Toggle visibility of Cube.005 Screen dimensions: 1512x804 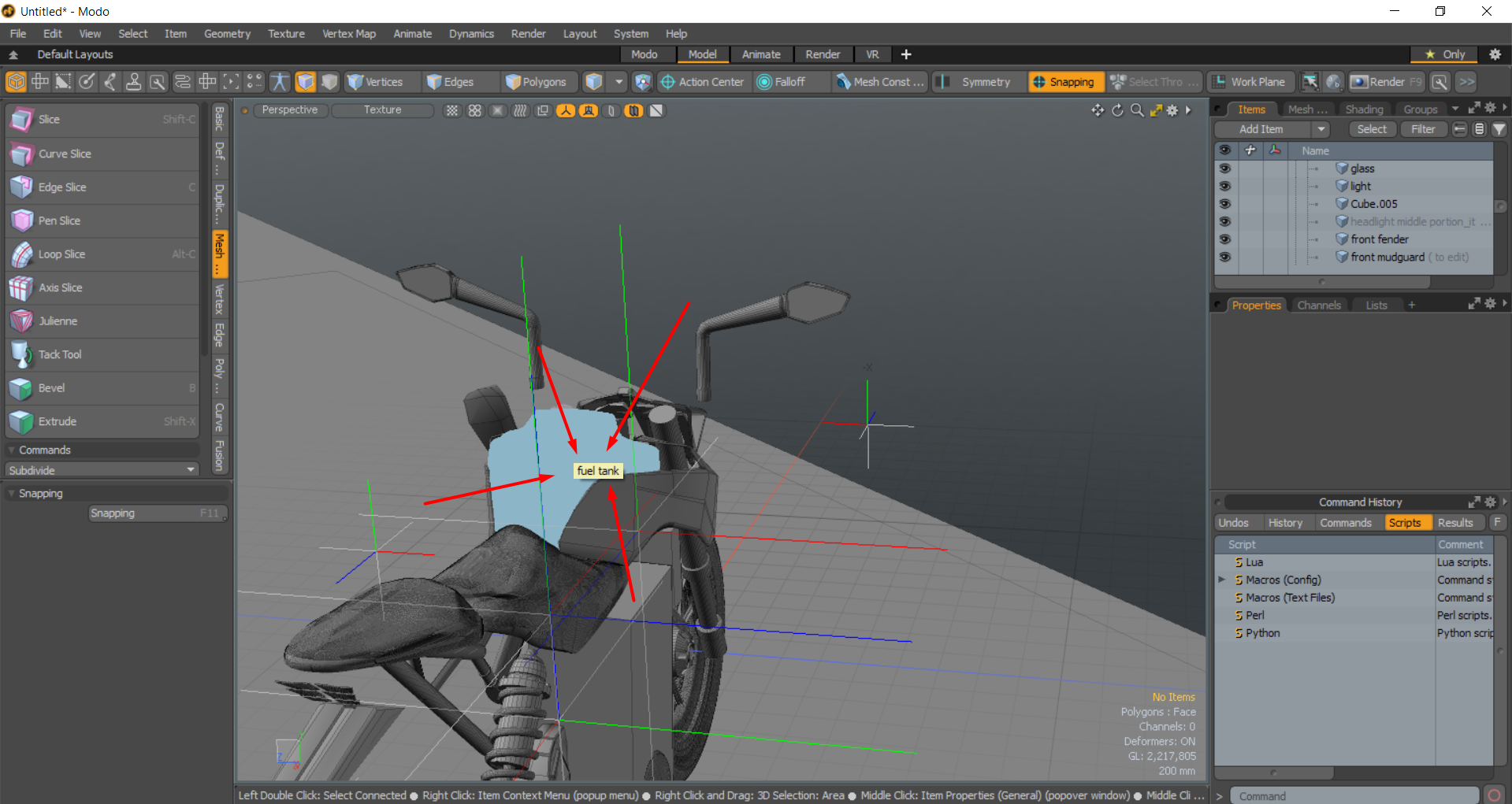coord(1224,204)
